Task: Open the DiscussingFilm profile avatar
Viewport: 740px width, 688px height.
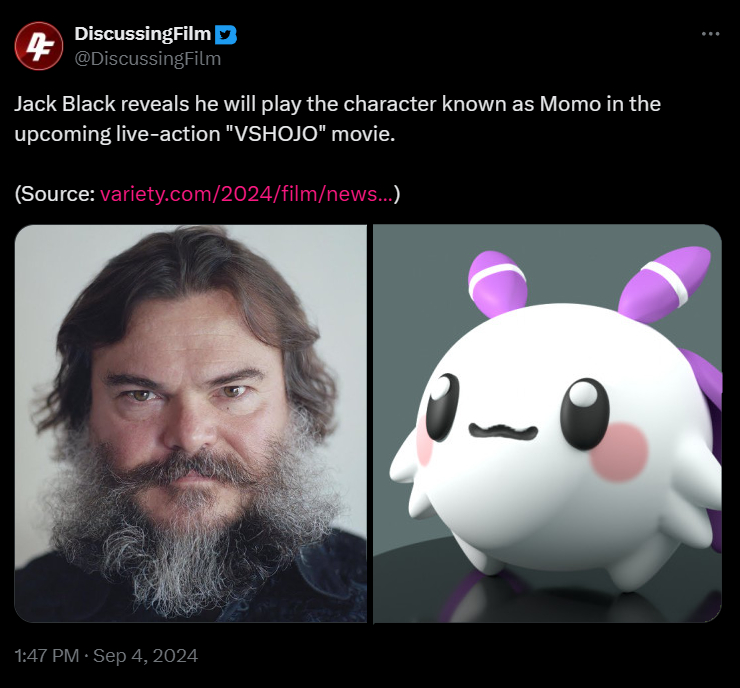Action: pos(39,46)
